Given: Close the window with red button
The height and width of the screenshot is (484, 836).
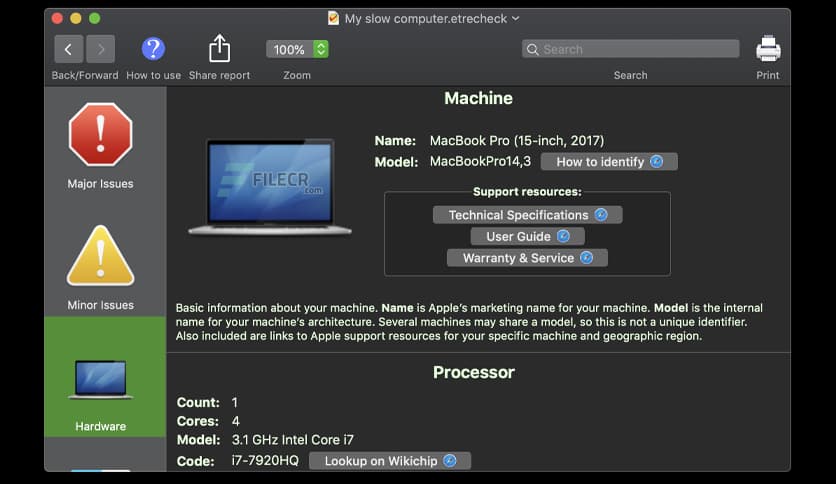Looking at the screenshot, I should coord(57,19).
